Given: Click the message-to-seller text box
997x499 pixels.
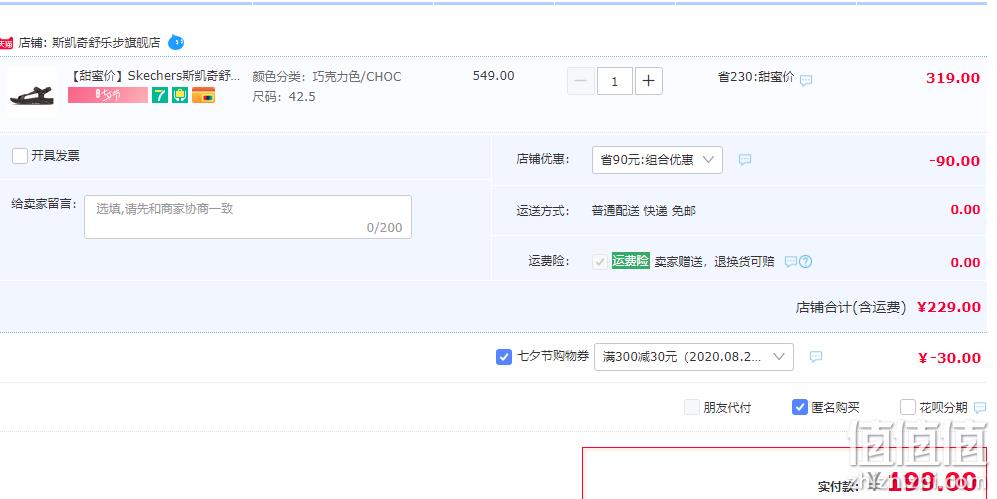Looking at the screenshot, I should 248,217.
